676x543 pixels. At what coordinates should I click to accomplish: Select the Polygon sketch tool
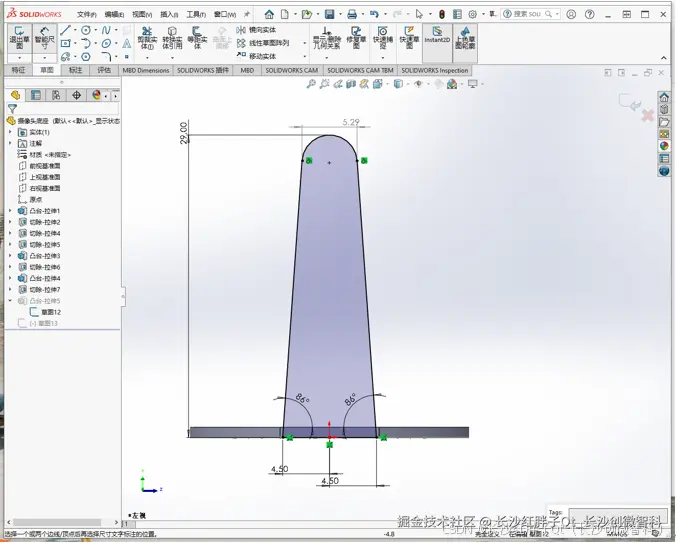coord(86,56)
